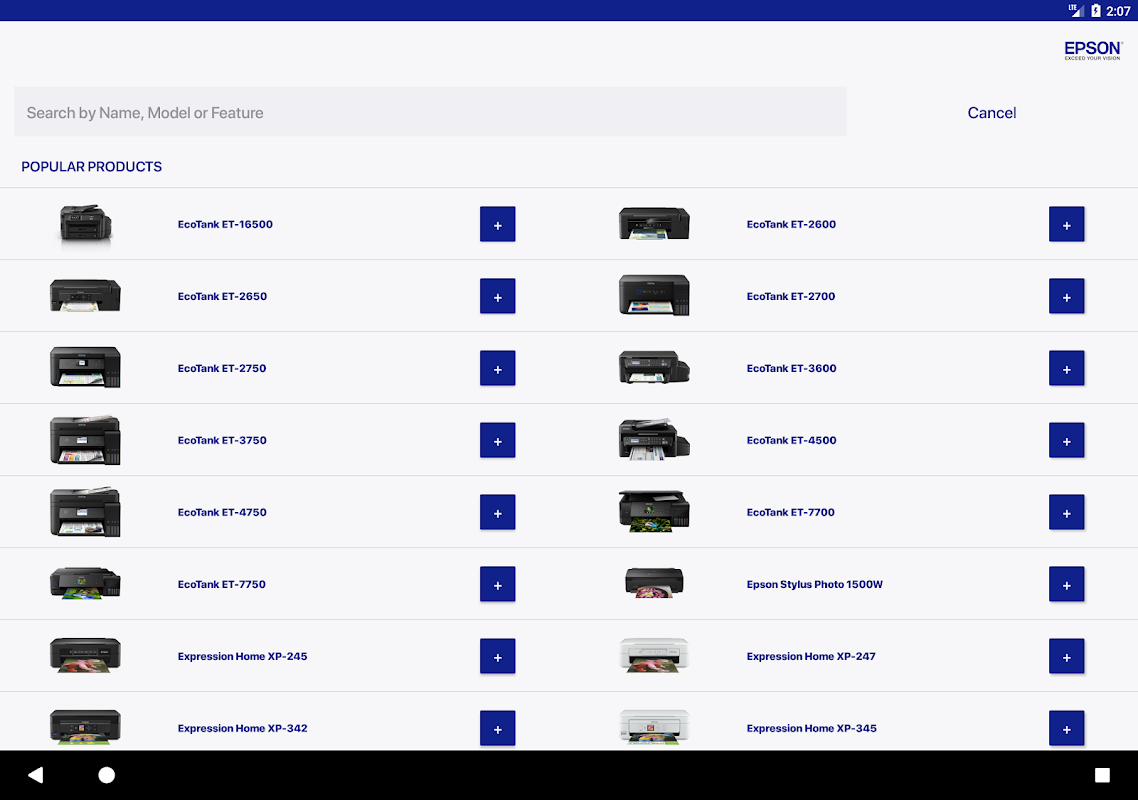Cancel the product search

991,113
